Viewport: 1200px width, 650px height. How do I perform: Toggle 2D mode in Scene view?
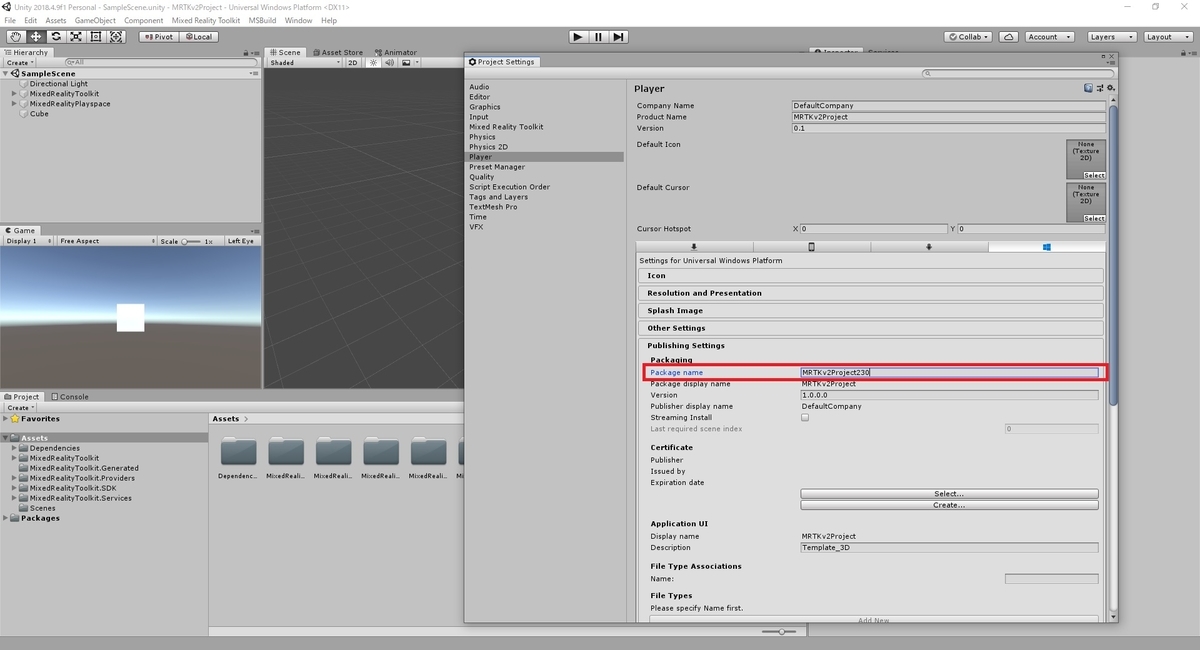coord(352,62)
